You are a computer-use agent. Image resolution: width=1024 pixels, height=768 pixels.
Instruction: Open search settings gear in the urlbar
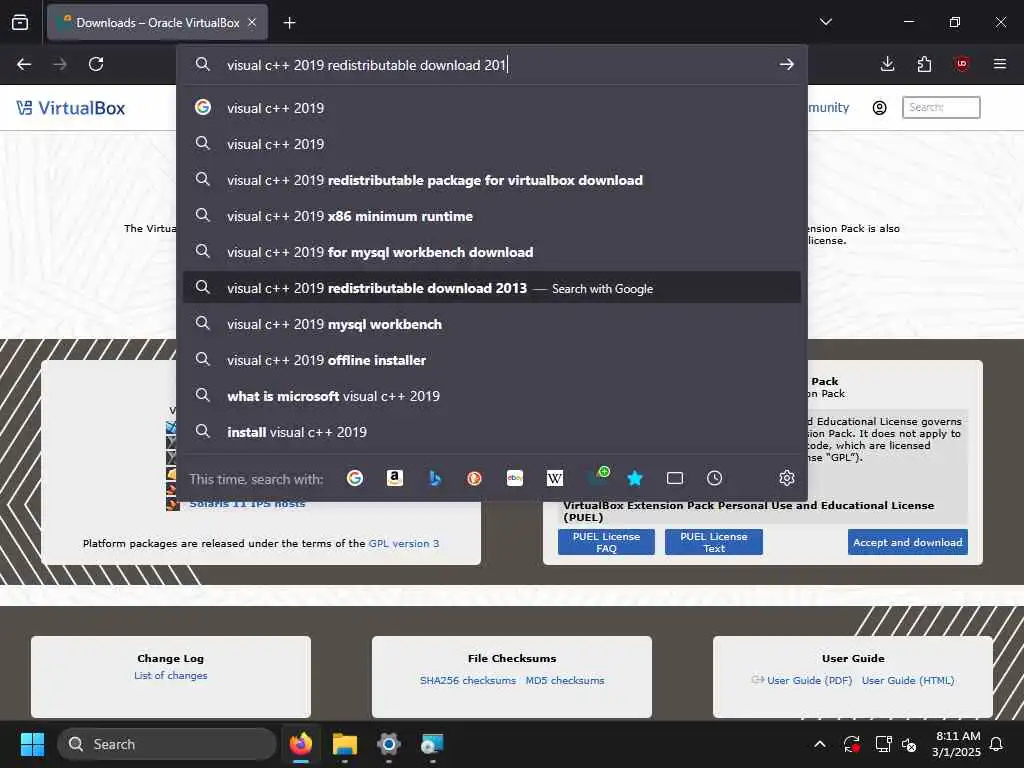[x=786, y=478]
